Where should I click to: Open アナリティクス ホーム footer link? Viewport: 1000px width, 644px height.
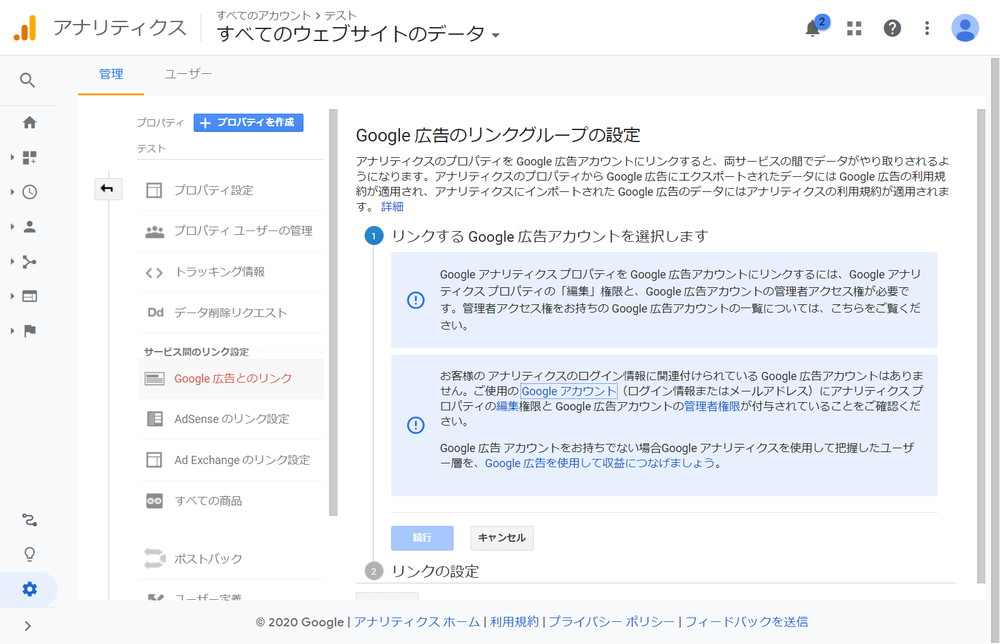click(x=417, y=622)
